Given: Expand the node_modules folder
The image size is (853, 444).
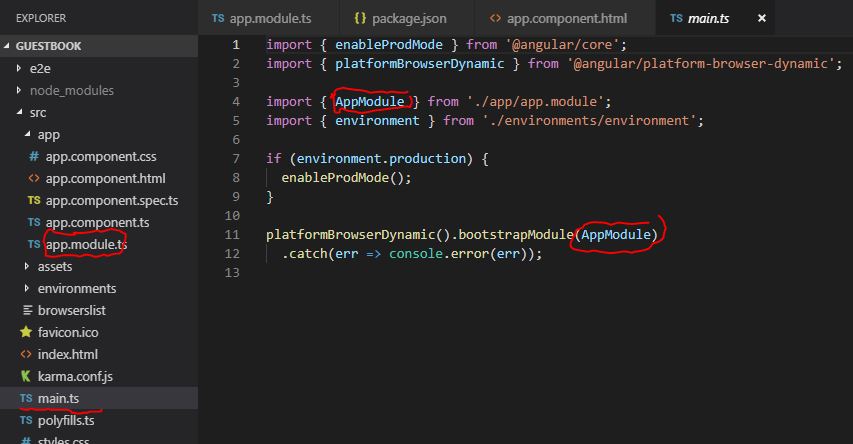Looking at the screenshot, I should point(20,90).
